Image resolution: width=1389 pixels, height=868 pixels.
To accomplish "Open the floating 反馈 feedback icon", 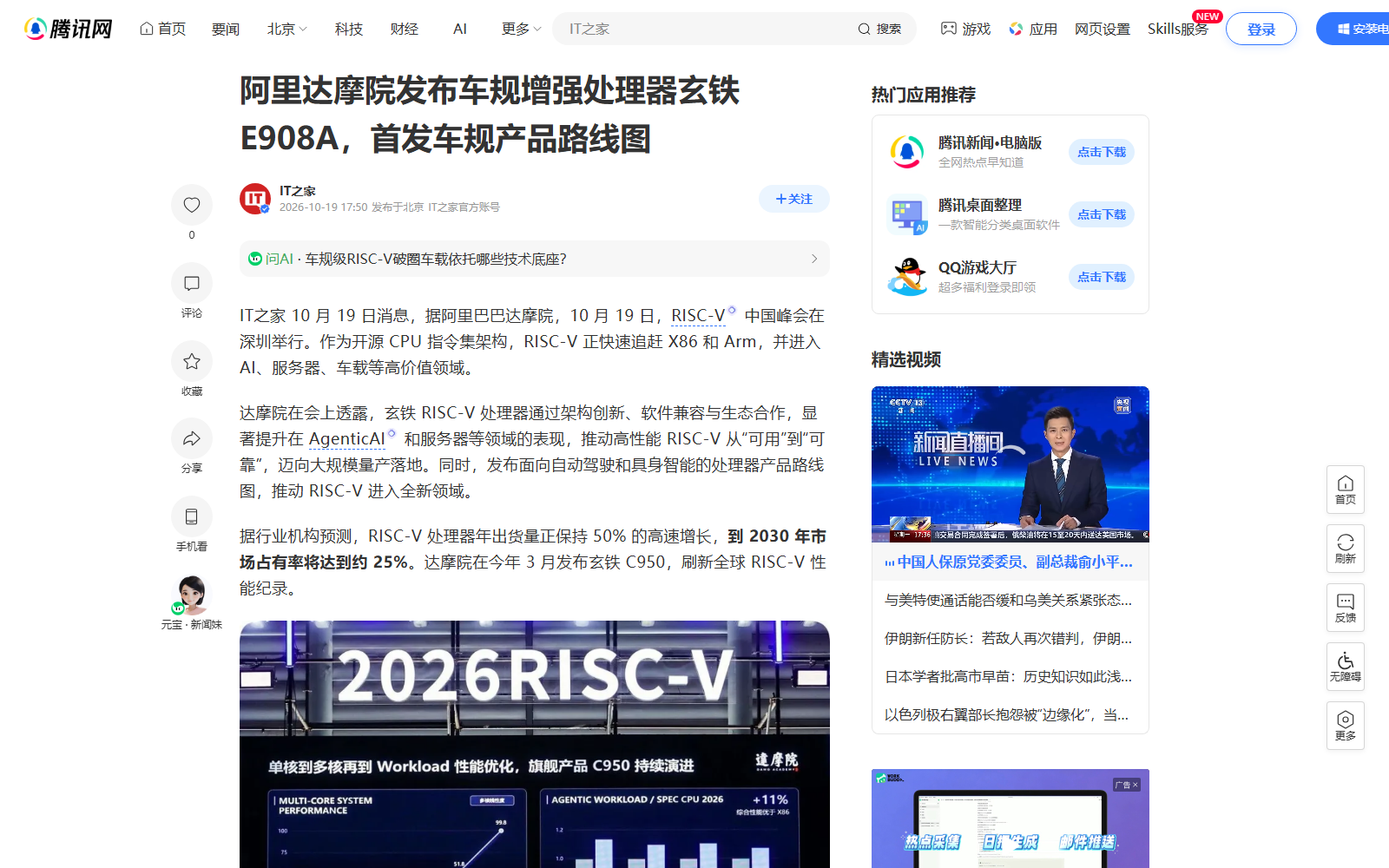I will tap(1346, 608).
